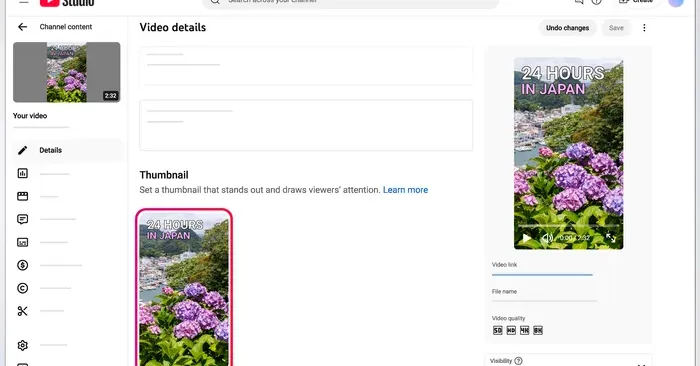Open the three-dot more options menu

(644, 28)
